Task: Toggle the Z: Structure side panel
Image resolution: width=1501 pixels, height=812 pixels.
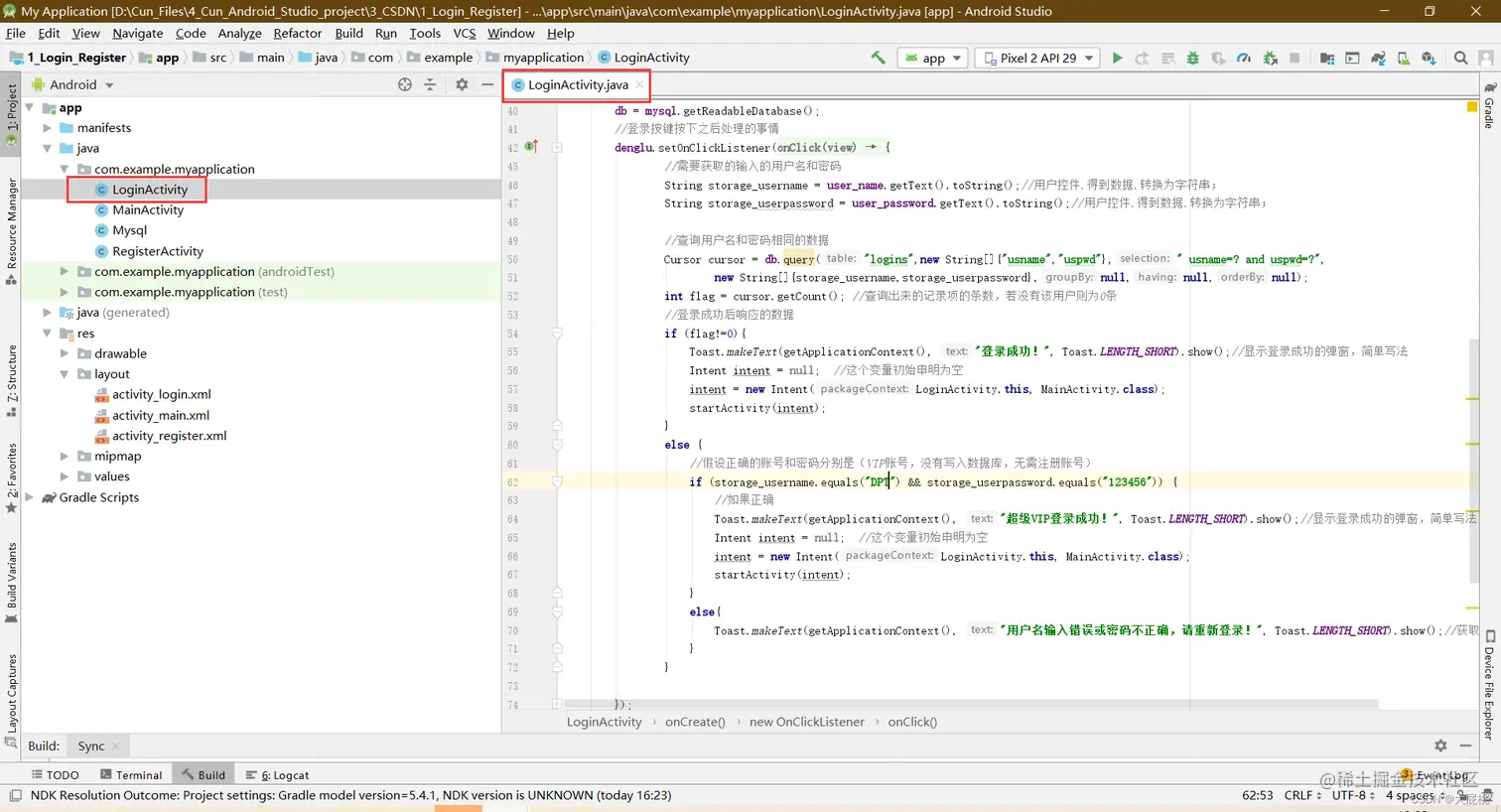Action: coord(11,379)
